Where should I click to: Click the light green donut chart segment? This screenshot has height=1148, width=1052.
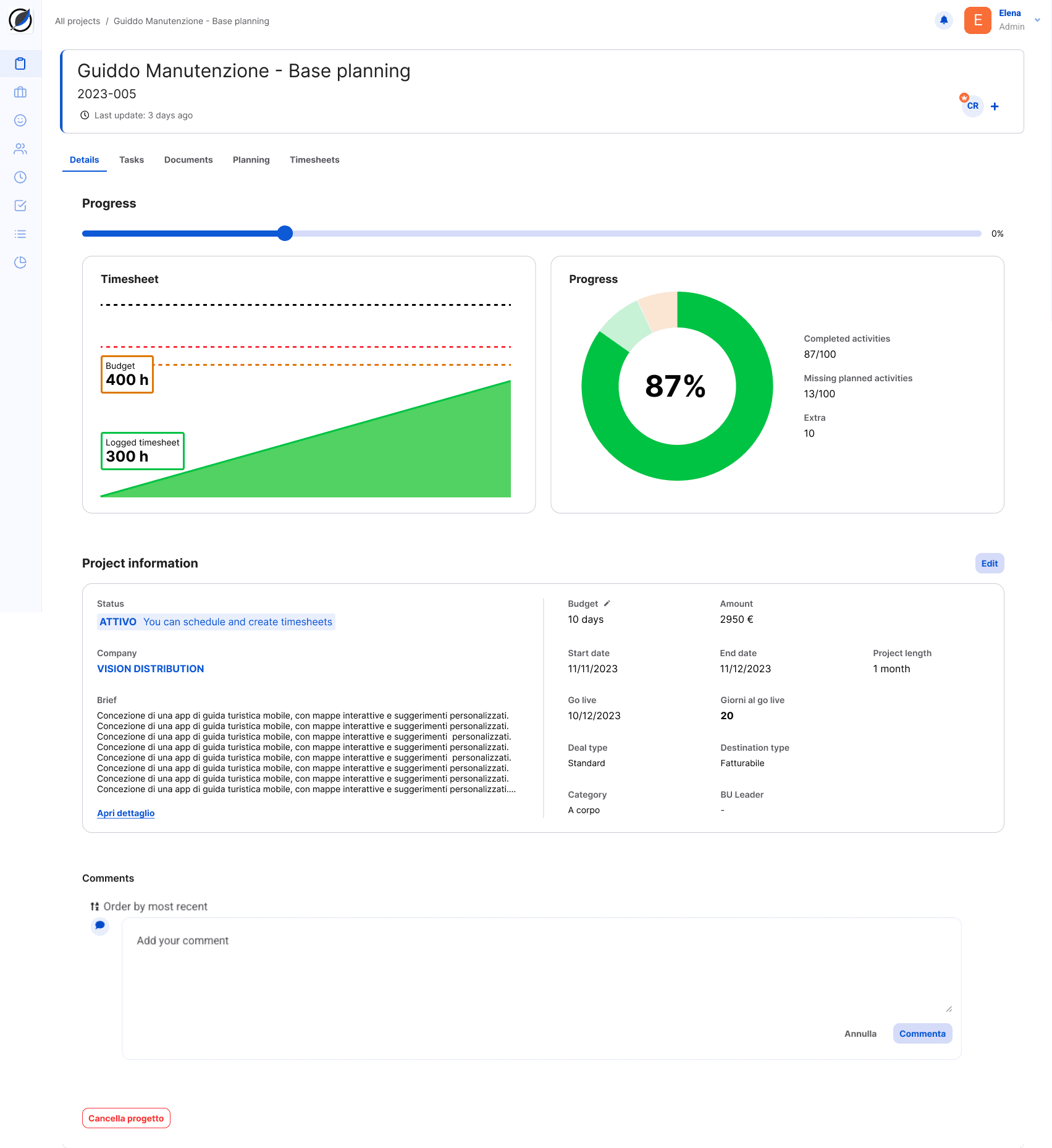coord(626,325)
